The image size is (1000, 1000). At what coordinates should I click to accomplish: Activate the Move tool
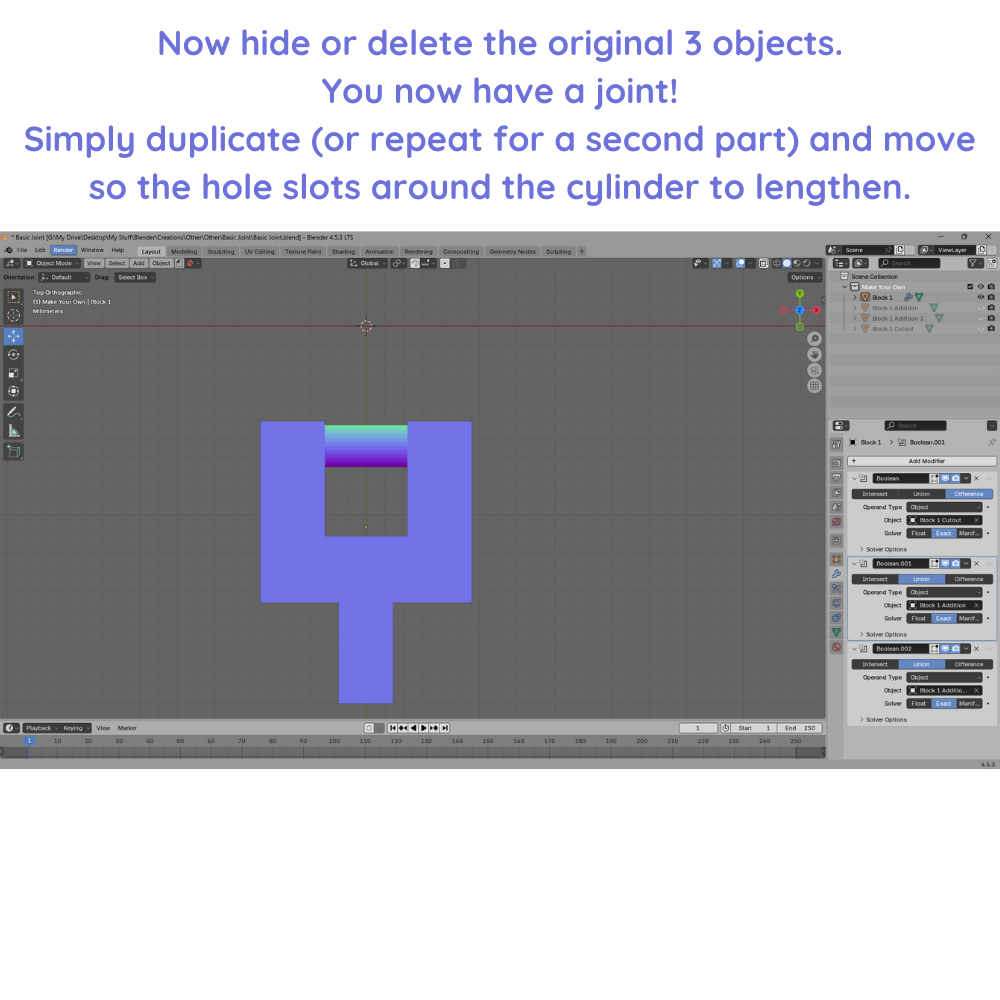click(x=13, y=336)
